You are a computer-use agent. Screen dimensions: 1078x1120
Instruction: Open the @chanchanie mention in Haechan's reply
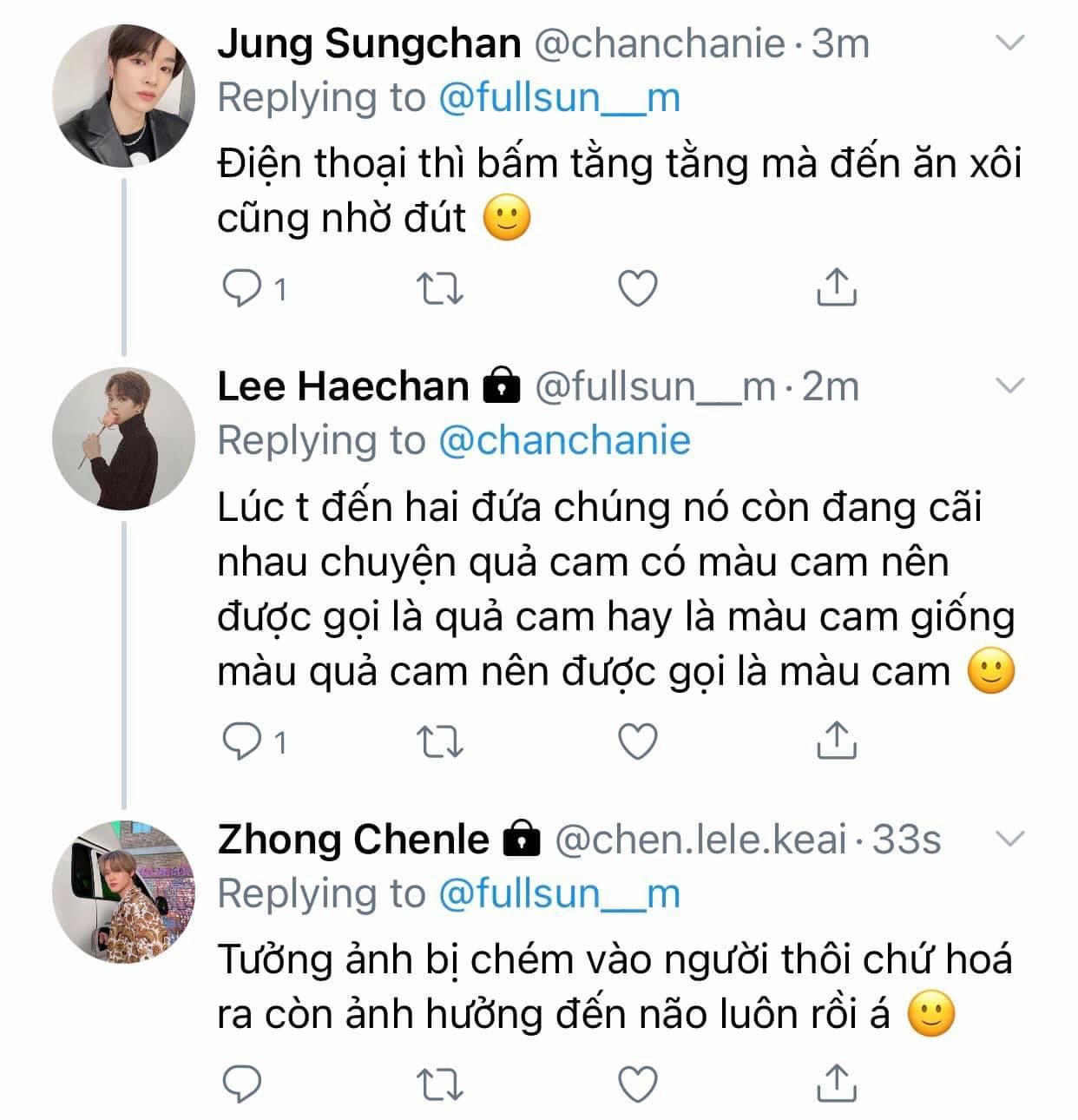pyautogui.click(x=564, y=440)
